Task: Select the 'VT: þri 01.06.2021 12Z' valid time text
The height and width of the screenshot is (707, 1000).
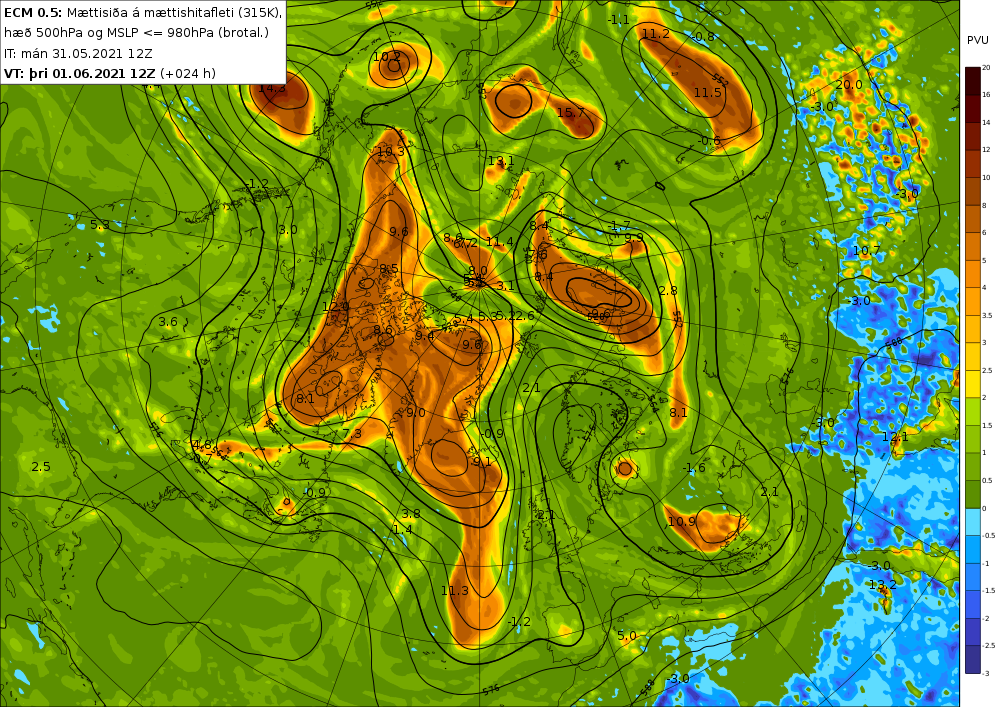Action: pos(80,73)
